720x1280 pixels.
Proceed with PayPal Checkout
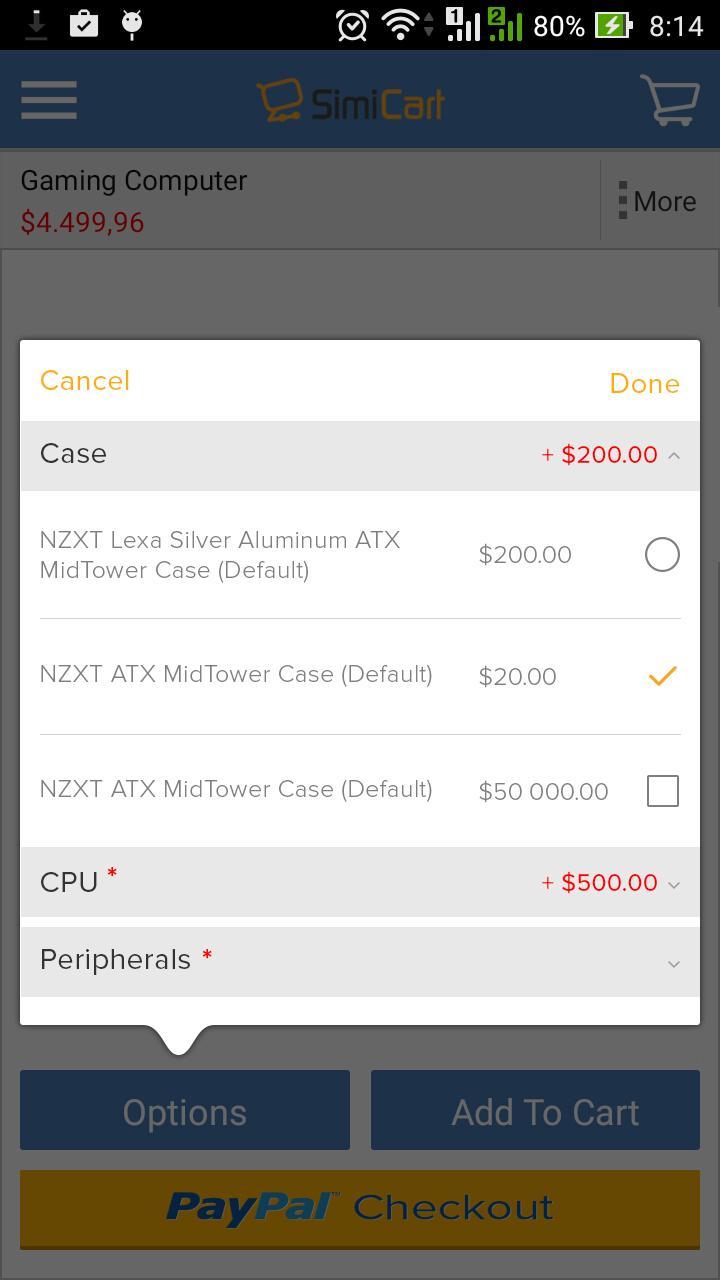[x=360, y=1208]
